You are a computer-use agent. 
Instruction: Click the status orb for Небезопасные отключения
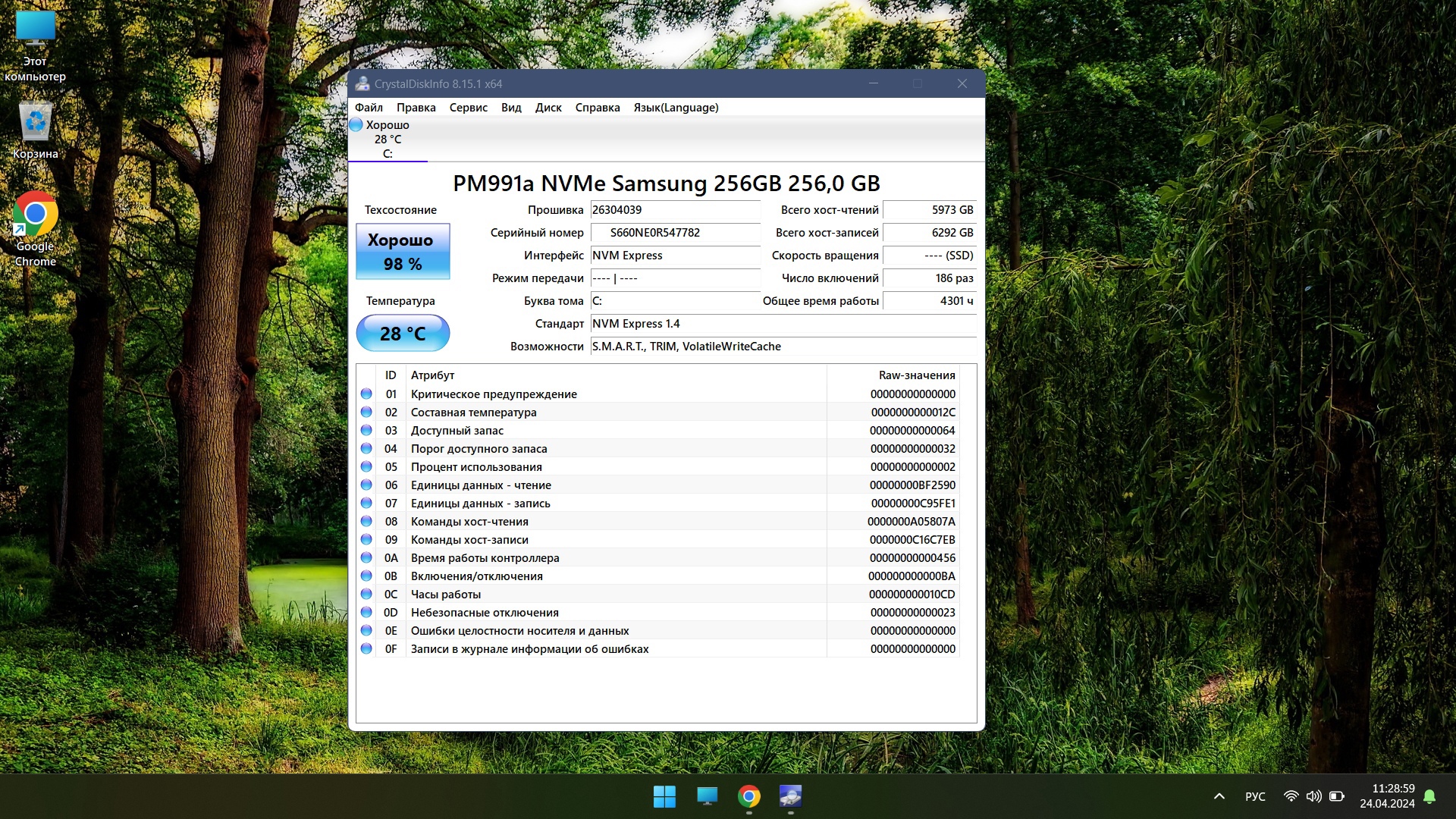tap(366, 612)
